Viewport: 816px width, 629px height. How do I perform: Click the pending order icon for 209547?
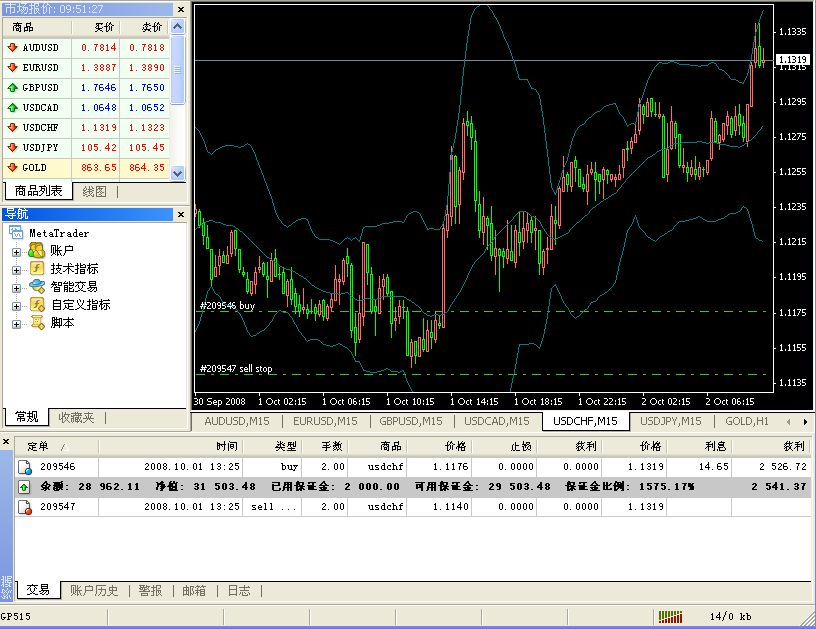point(25,507)
